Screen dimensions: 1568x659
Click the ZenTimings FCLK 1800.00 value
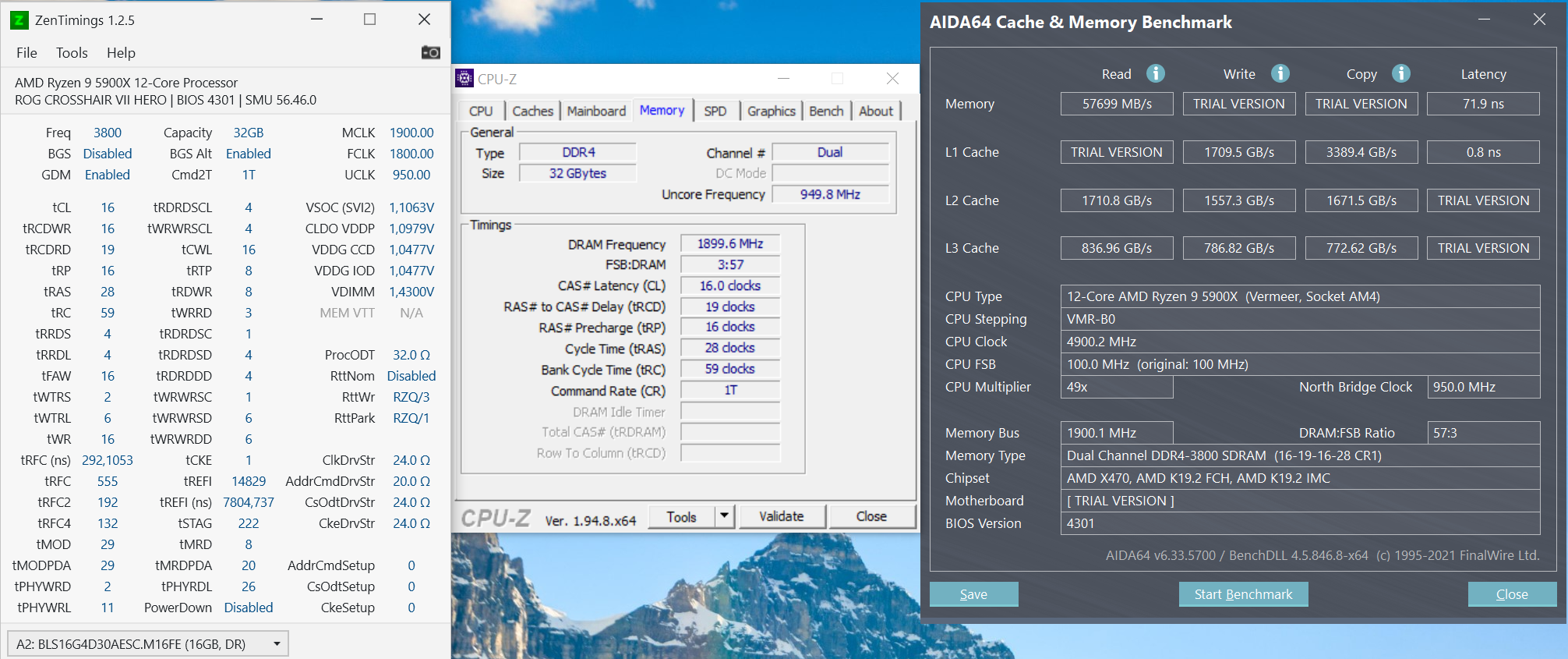(x=411, y=154)
